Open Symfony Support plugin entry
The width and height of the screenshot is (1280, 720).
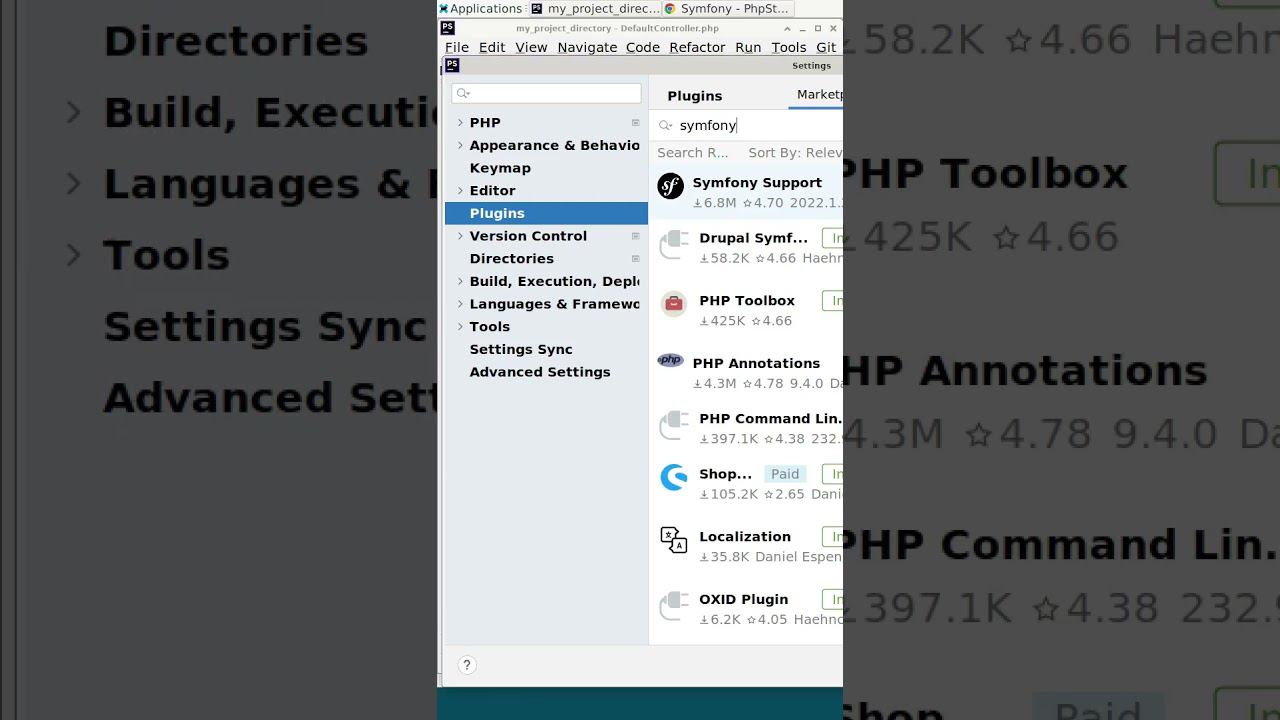[x=746, y=192]
